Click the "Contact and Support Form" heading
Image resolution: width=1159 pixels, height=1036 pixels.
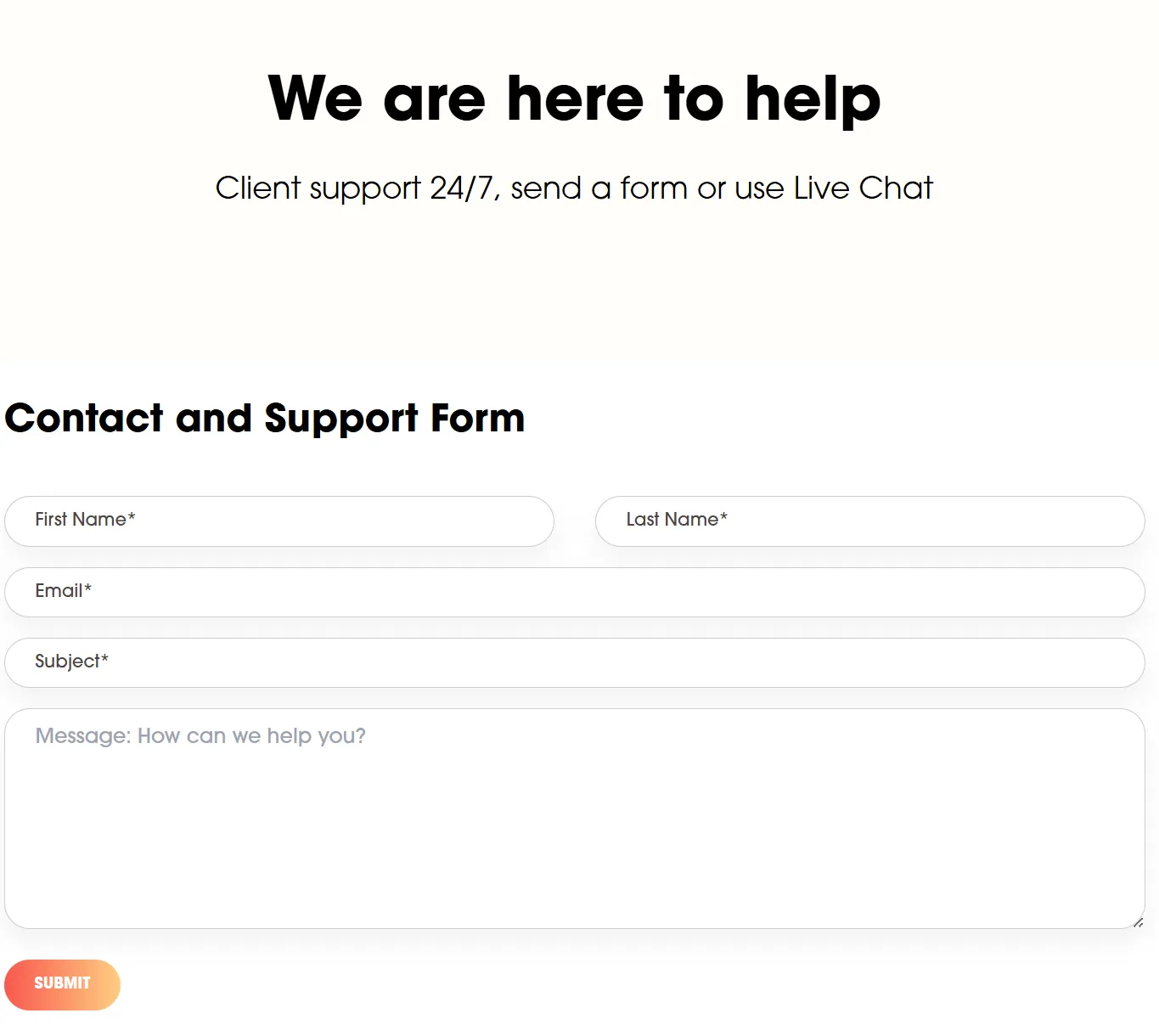(x=265, y=419)
